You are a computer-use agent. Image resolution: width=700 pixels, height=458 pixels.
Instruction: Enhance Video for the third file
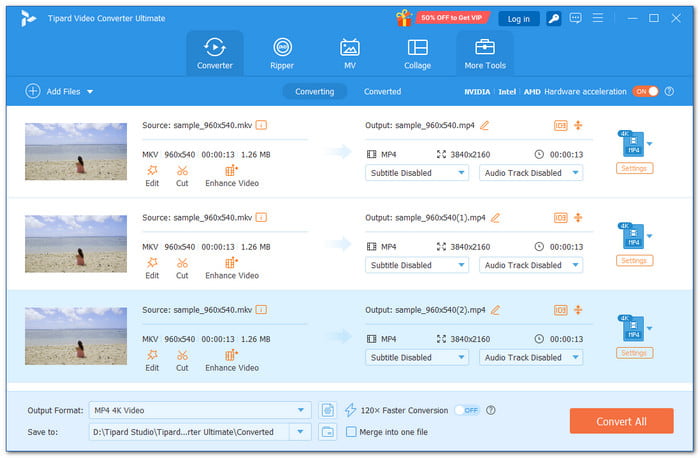[x=232, y=361]
